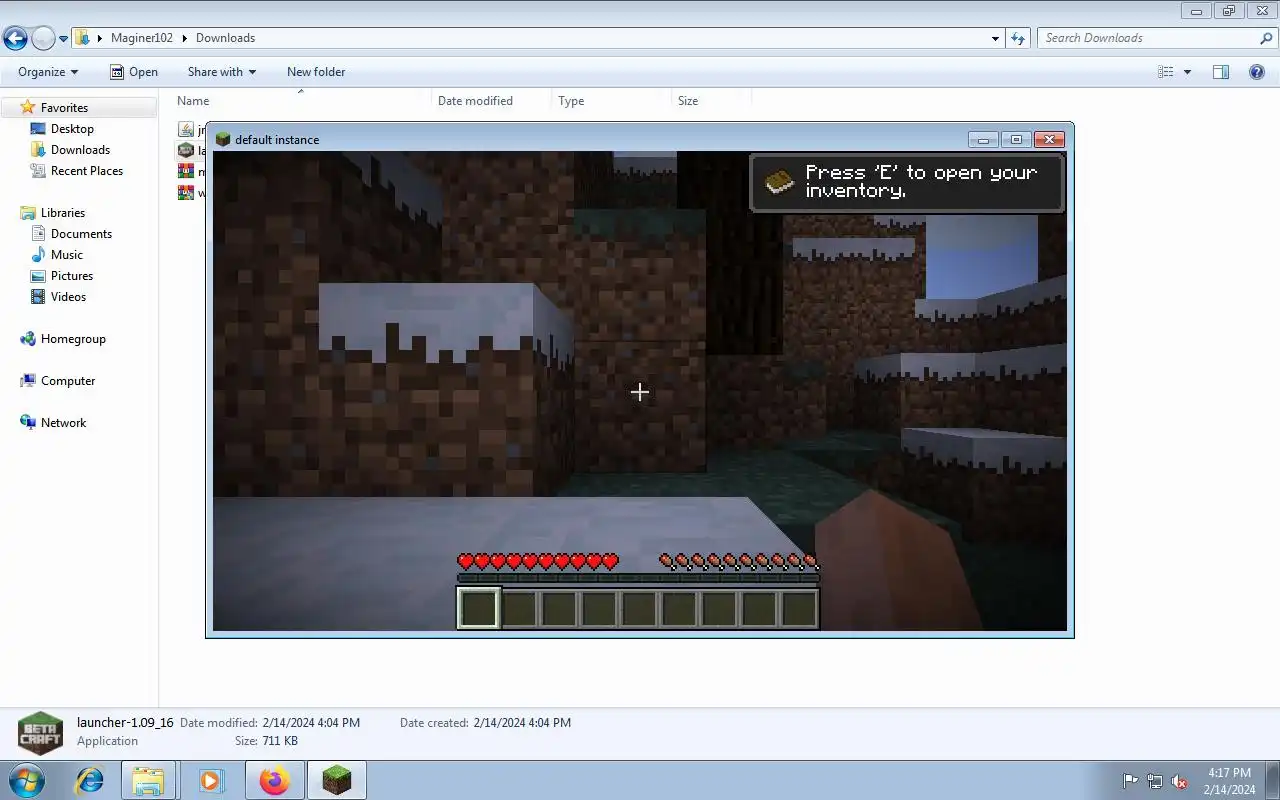Select Computer in the navigation pane

(x=68, y=381)
